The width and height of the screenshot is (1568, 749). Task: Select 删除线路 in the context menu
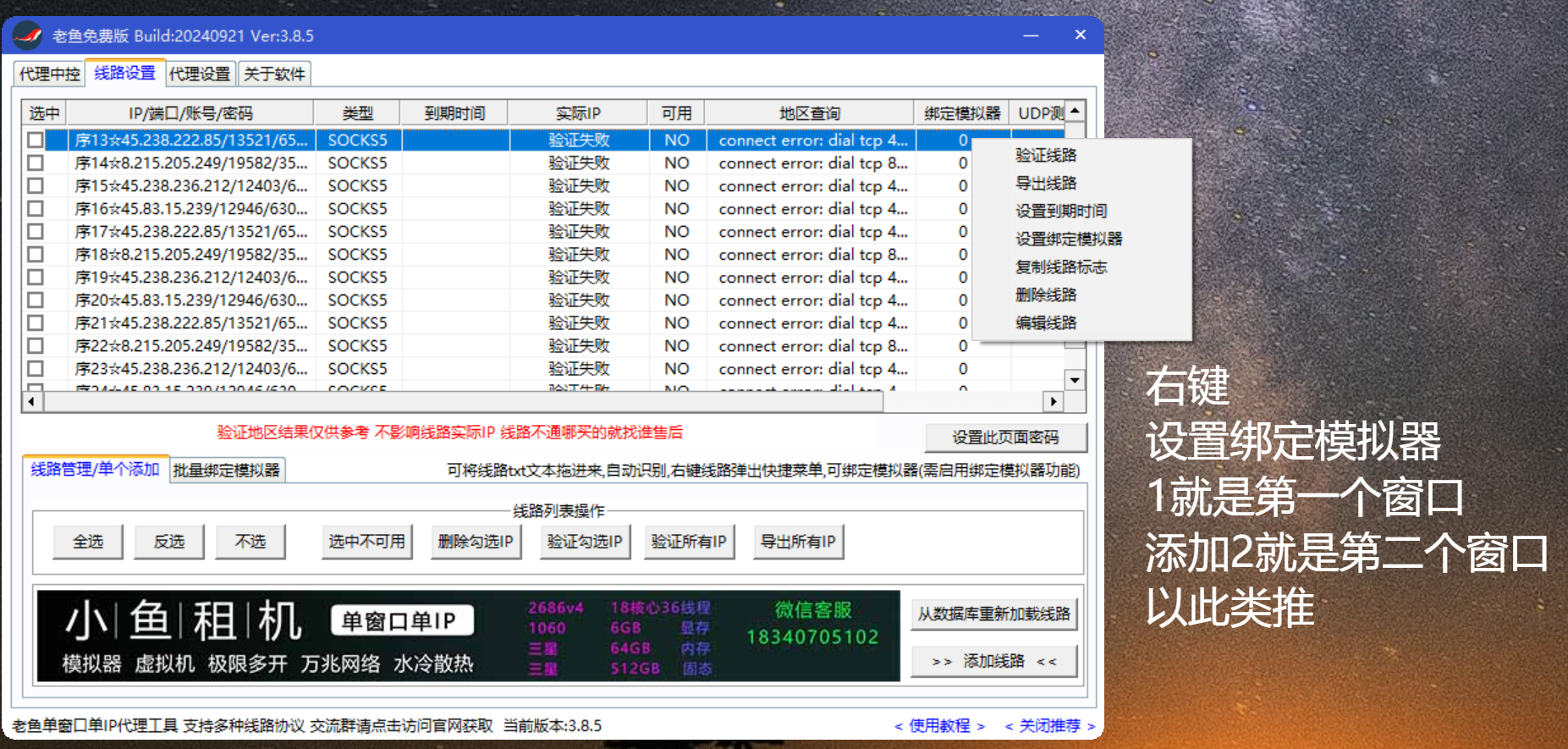1046,295
